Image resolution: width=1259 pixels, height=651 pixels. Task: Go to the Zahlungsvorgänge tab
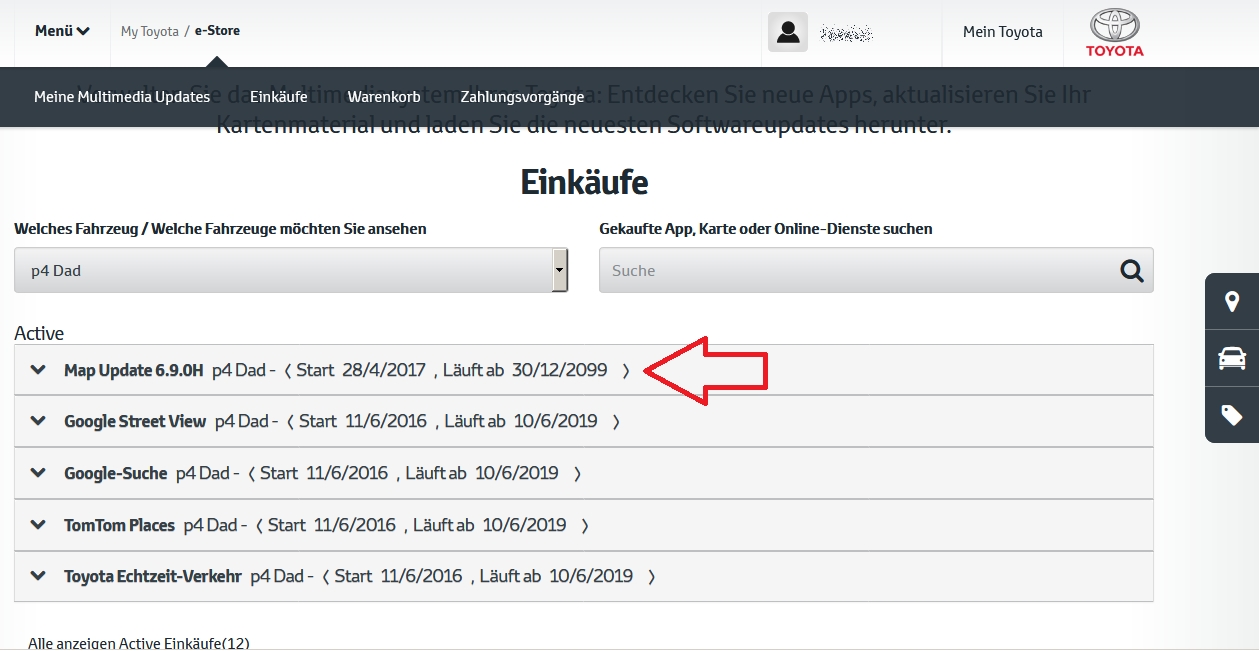[x=522, y=97]
